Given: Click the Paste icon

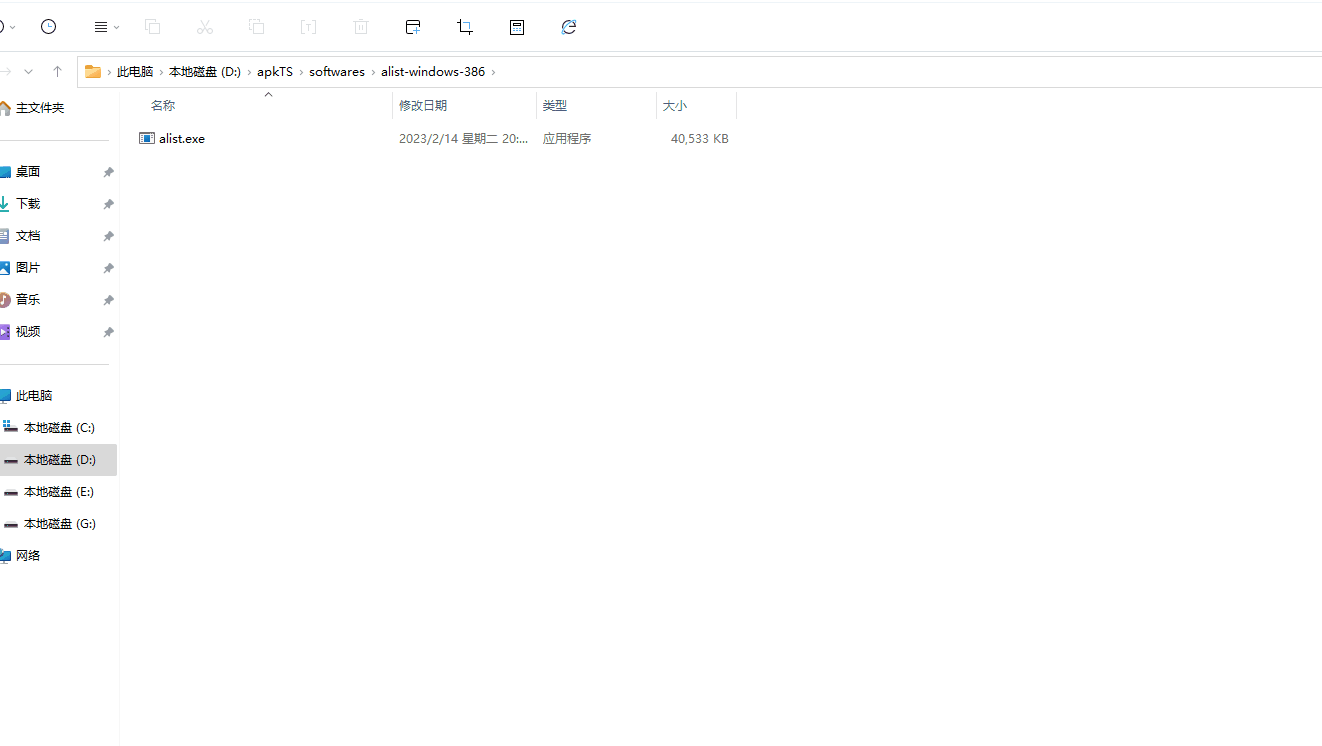Looking at the screenshot, I should 257,27.
